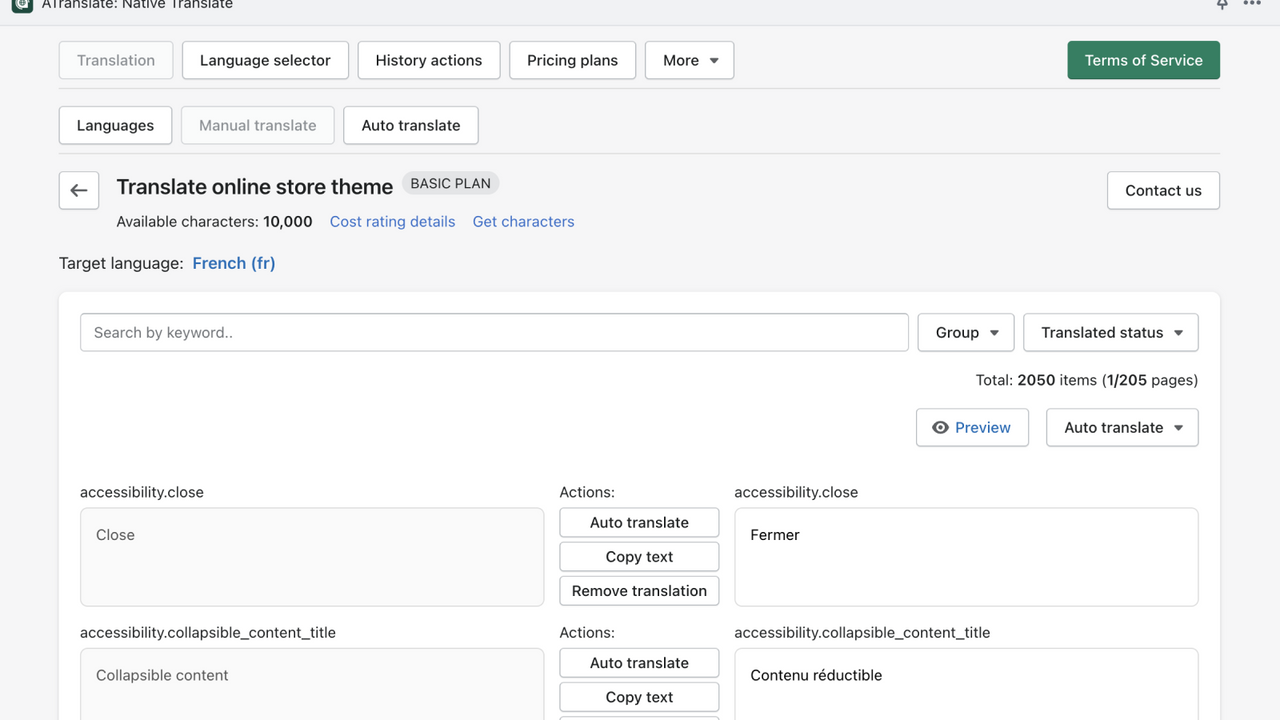Image resolution: width=1280 pixels, height=720 pixels.
Task: Click the Translate online store theme heading
Action: coord(255,187)
